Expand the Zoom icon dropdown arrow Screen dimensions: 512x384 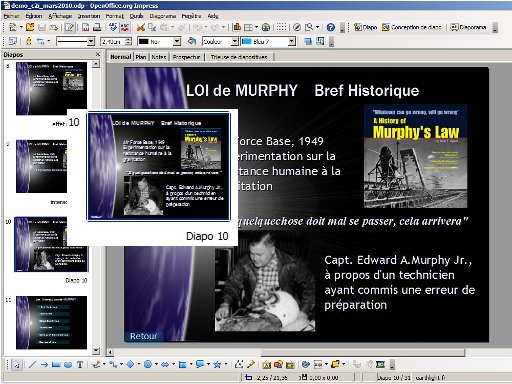pos(317,27)
